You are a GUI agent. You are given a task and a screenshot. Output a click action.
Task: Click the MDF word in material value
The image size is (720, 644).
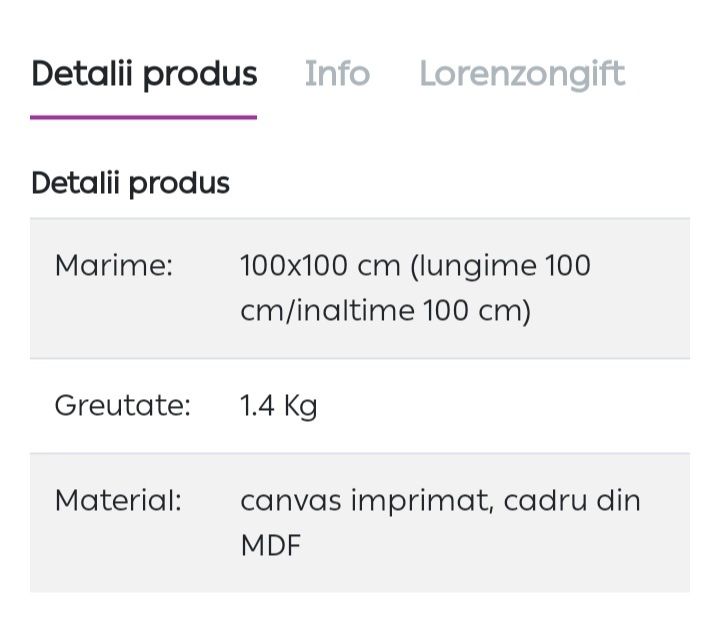pos(271,545)
